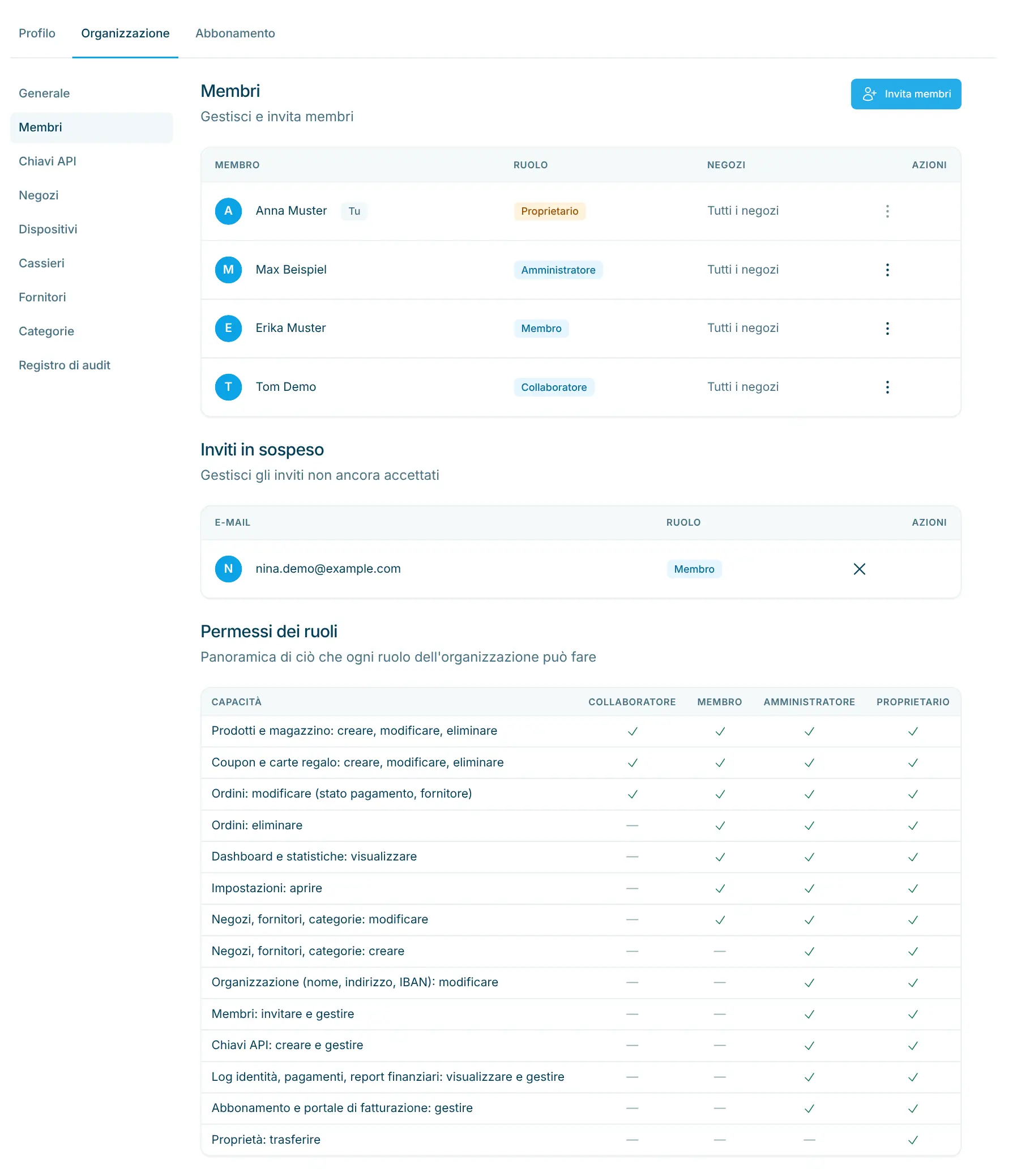Open actions menu for Tom Demo
Screen dimensions: 1017x1176
(887, 387)
